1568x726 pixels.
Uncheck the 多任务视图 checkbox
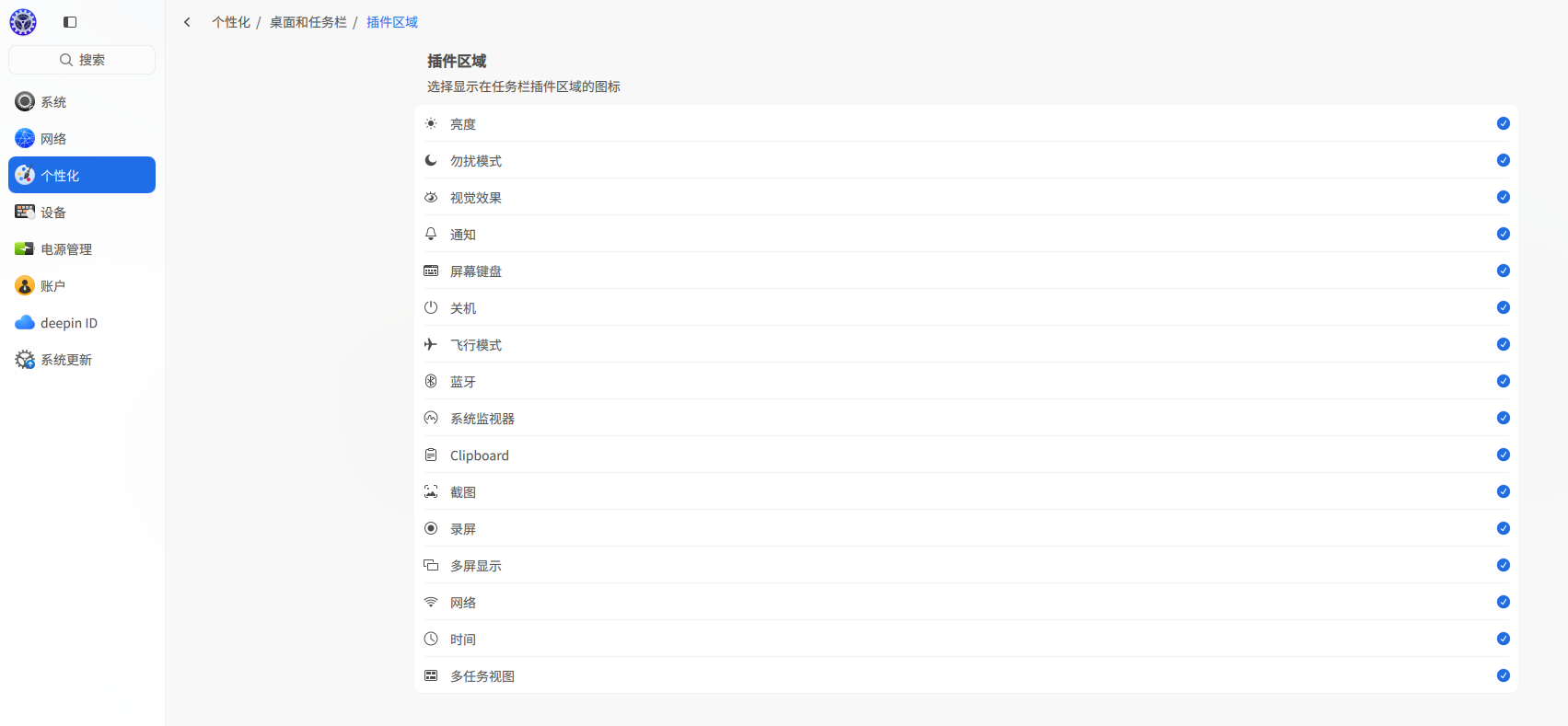coord(1504,675)
